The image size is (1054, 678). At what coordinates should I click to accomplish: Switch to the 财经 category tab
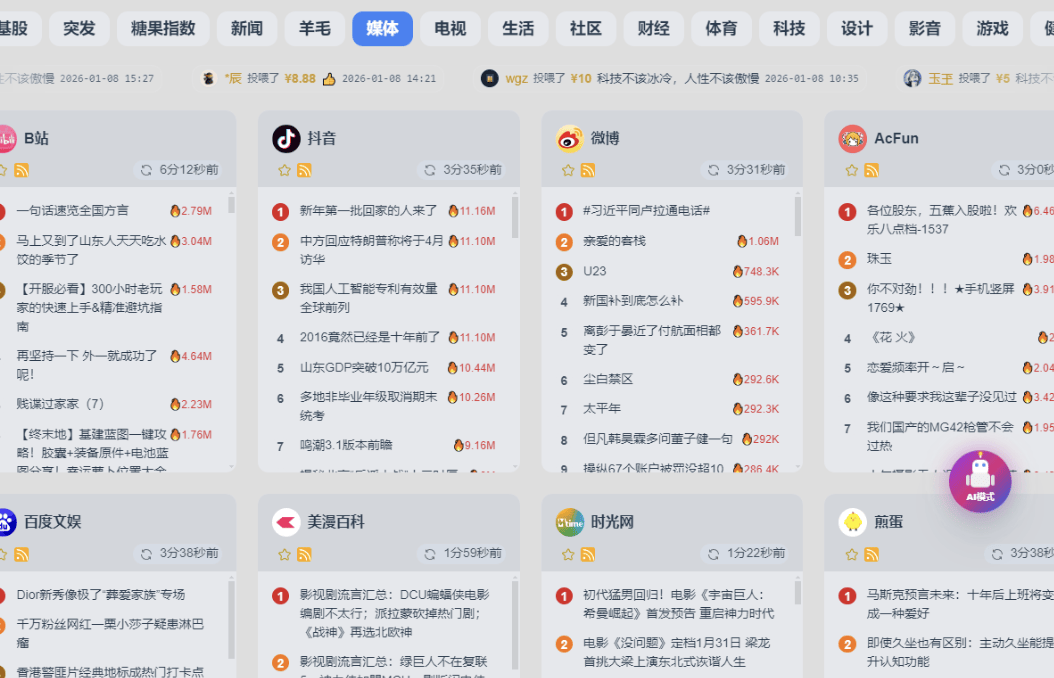coord(653,28)
